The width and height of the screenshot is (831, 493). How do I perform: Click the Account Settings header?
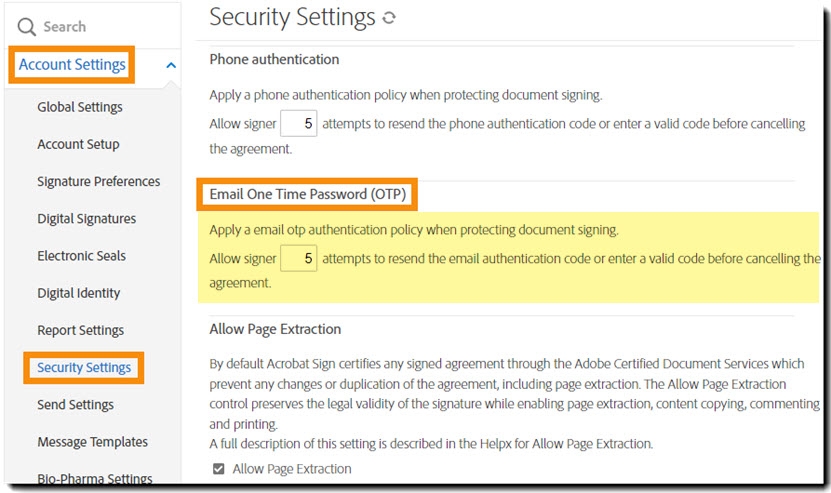click(73, 65)
